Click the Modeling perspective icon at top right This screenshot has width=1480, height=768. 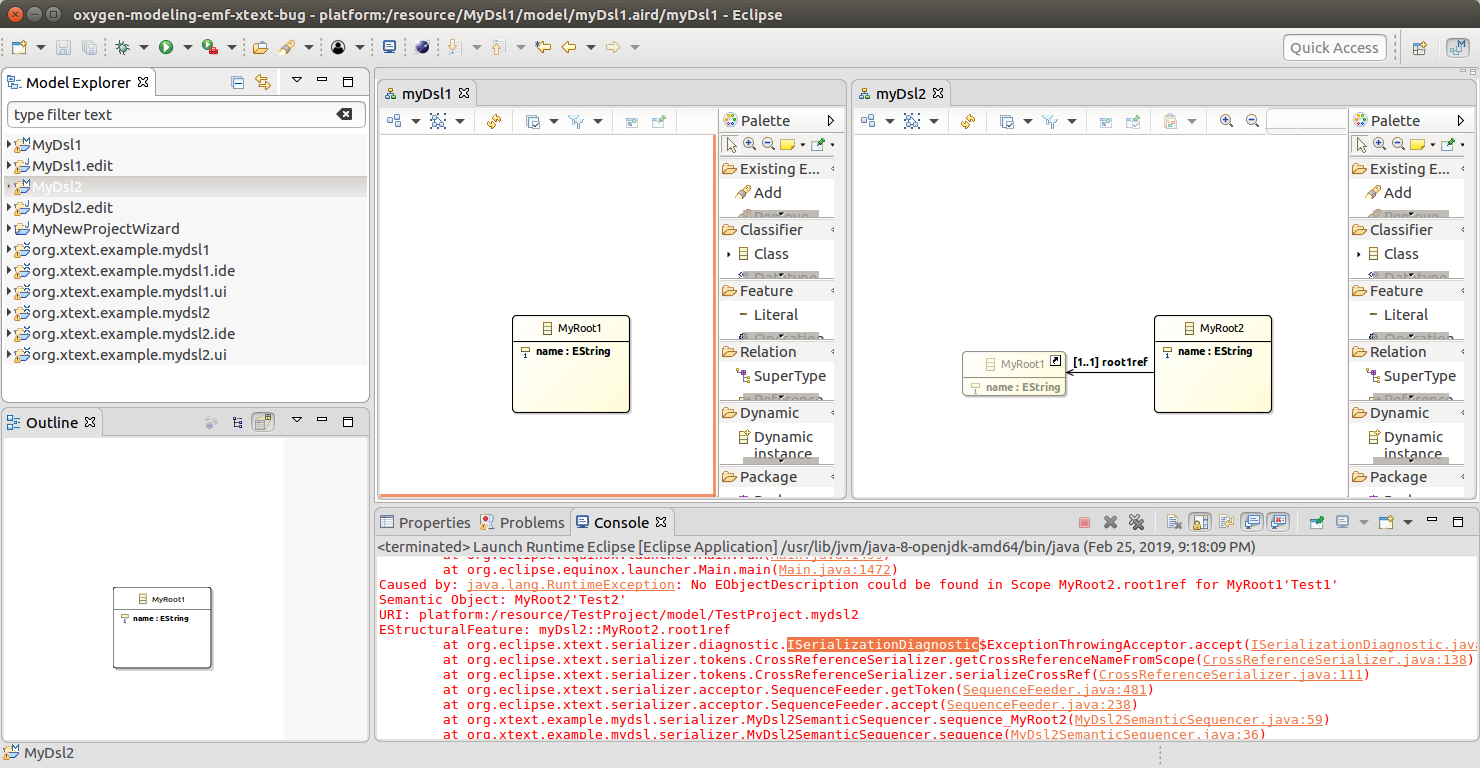[x=1457, y=47]
